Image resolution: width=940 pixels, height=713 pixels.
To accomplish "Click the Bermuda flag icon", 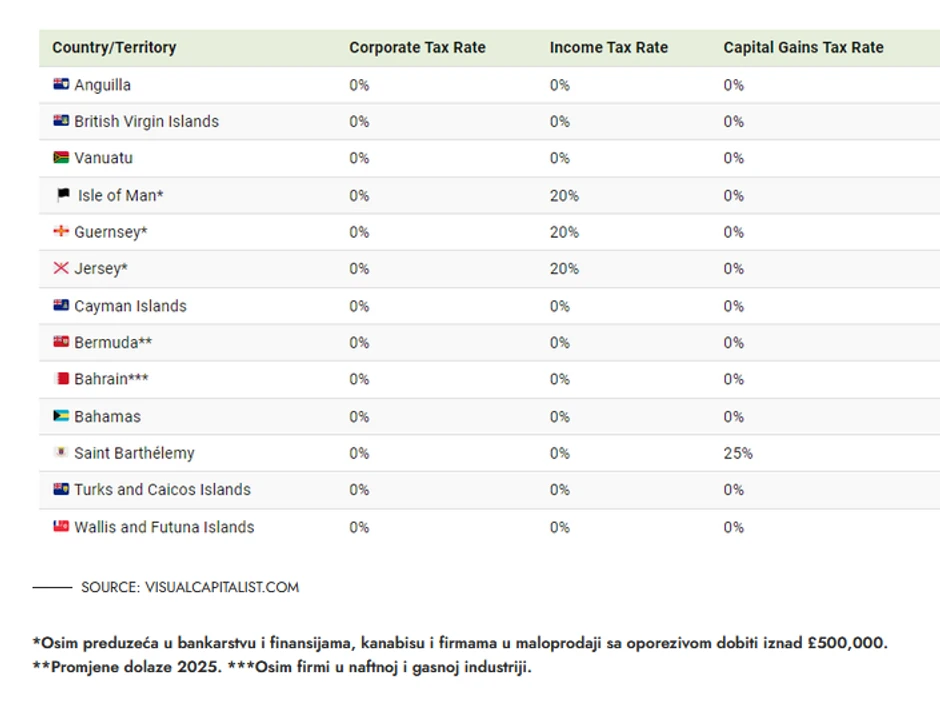I will [x=61, y=342].
